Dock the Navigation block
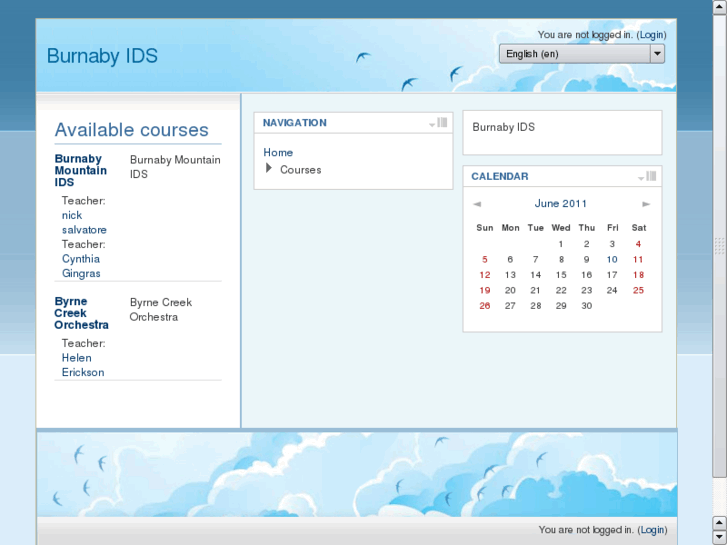The height and width of the screenshot is (545, 727). point(442,122)
